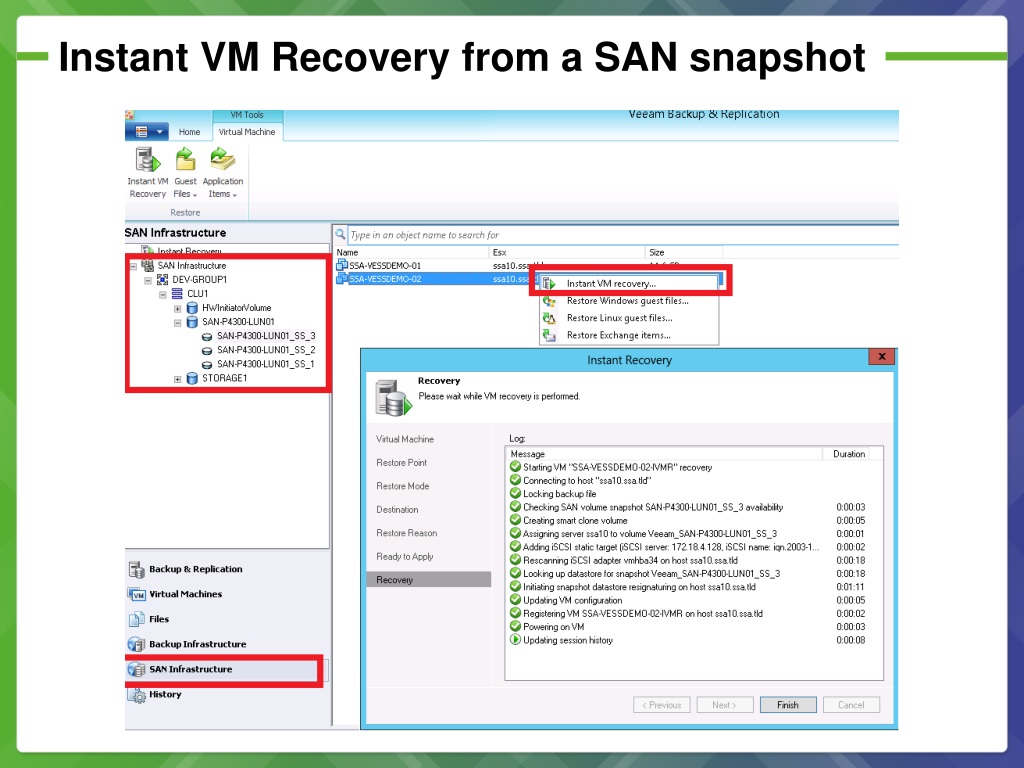Select log entry Locking backup file
This screenshot has width=1024, height=768.
tap(560, 494)
